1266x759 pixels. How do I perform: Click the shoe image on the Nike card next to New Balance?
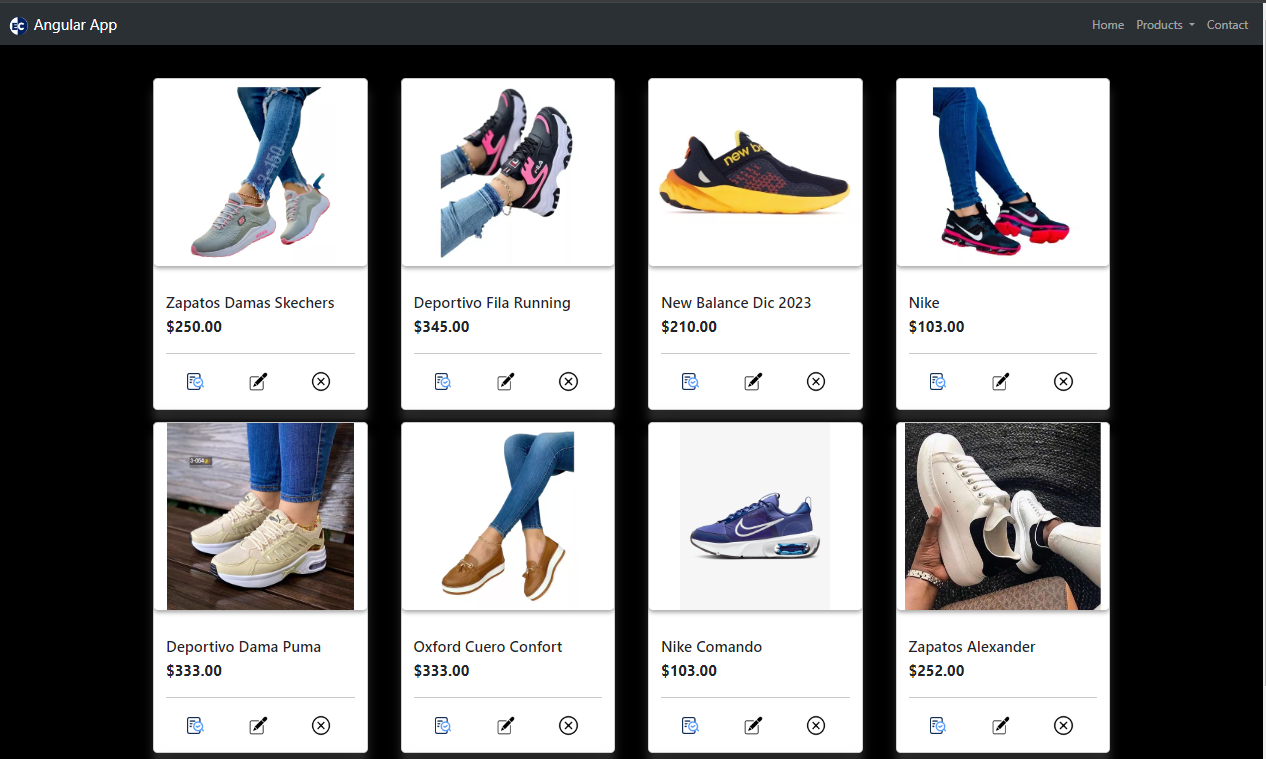[1003, 172]
